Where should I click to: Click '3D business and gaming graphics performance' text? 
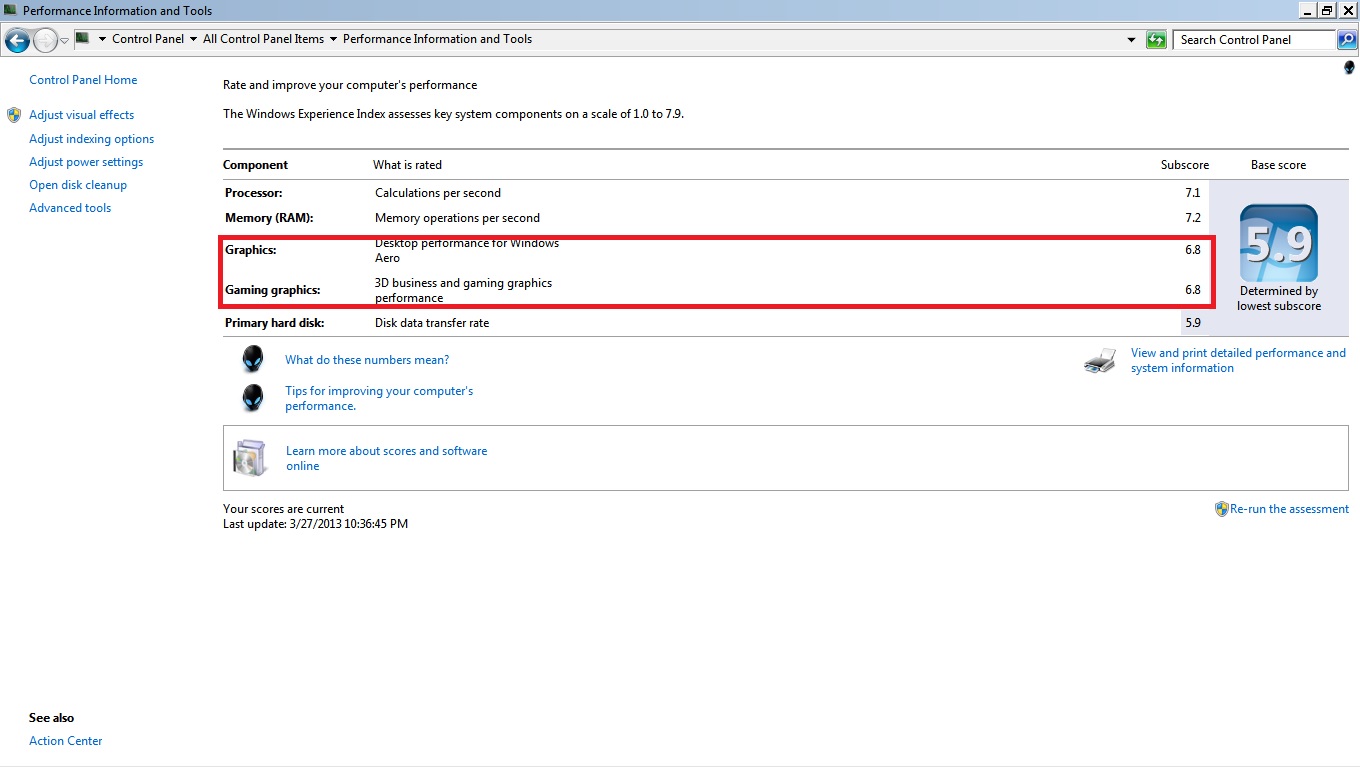pos(463,290)
